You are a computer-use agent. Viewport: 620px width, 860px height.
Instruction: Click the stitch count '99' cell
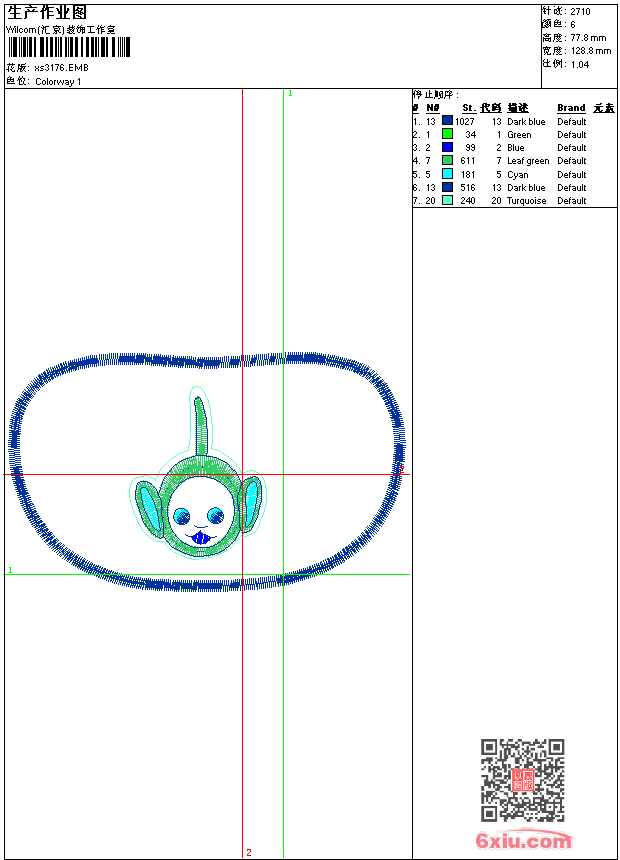[470, 148]
